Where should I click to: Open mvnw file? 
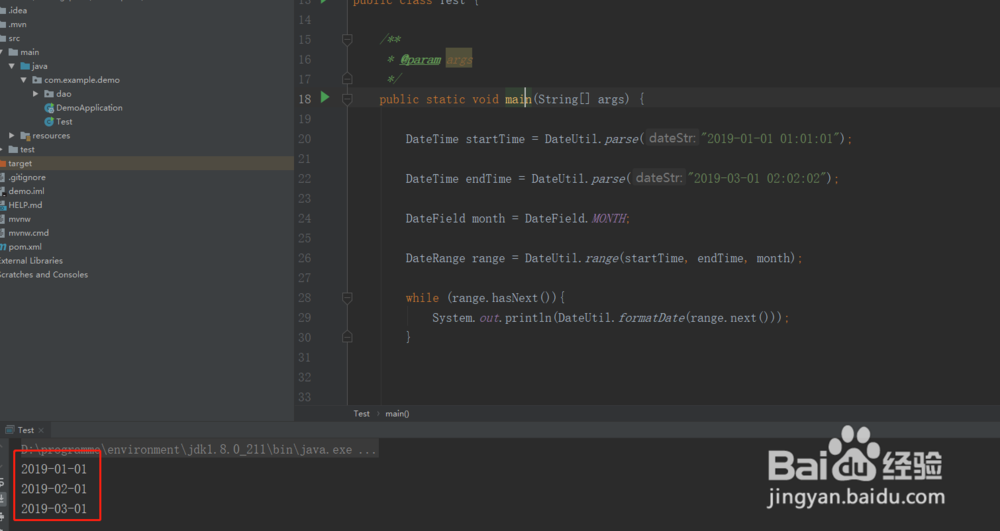pos(19,219)
